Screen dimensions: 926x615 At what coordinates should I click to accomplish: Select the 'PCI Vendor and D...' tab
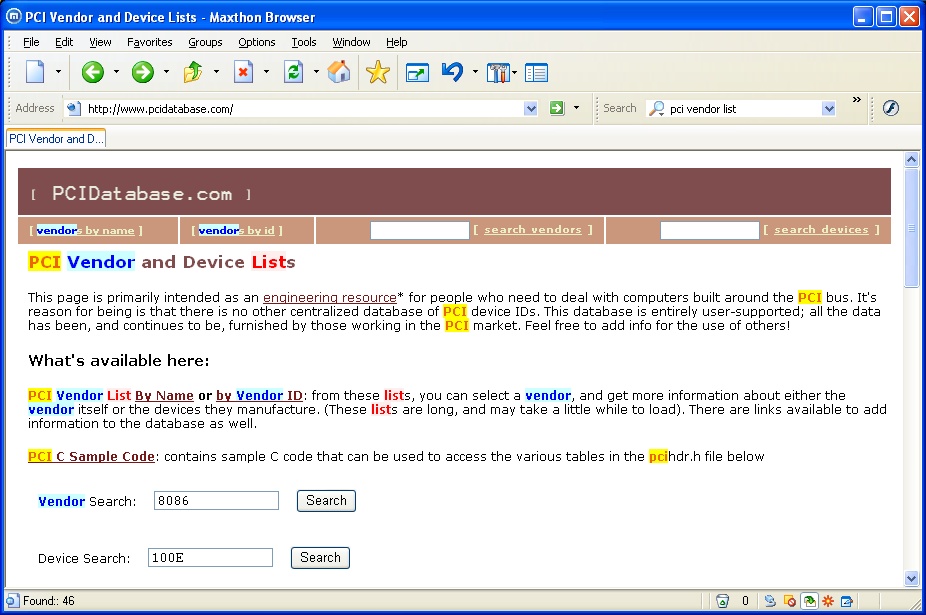pyautogui.click(x=56, y=139)
